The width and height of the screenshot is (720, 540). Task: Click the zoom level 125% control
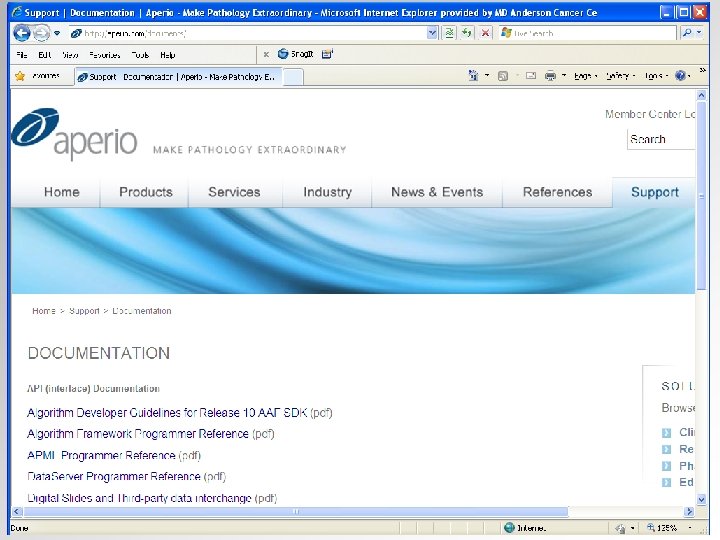click(669, 528)
